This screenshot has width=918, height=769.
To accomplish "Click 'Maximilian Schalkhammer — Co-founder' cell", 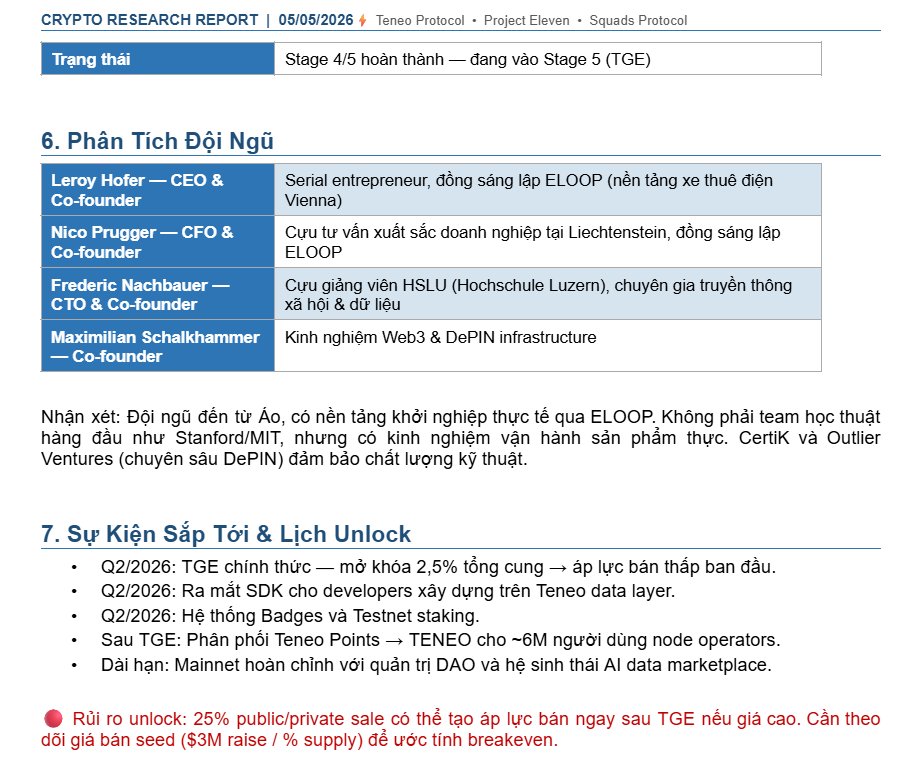I will point(157,346).
